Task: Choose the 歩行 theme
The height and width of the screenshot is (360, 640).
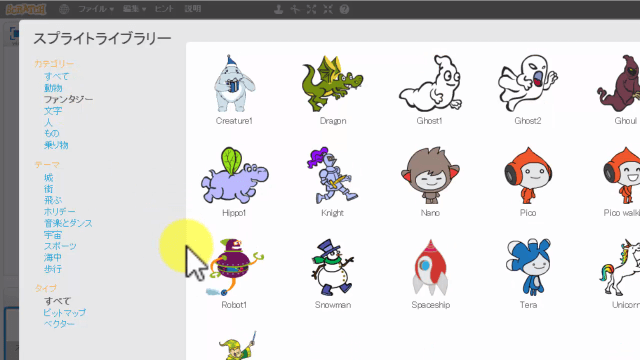Action: coord(53,269)
